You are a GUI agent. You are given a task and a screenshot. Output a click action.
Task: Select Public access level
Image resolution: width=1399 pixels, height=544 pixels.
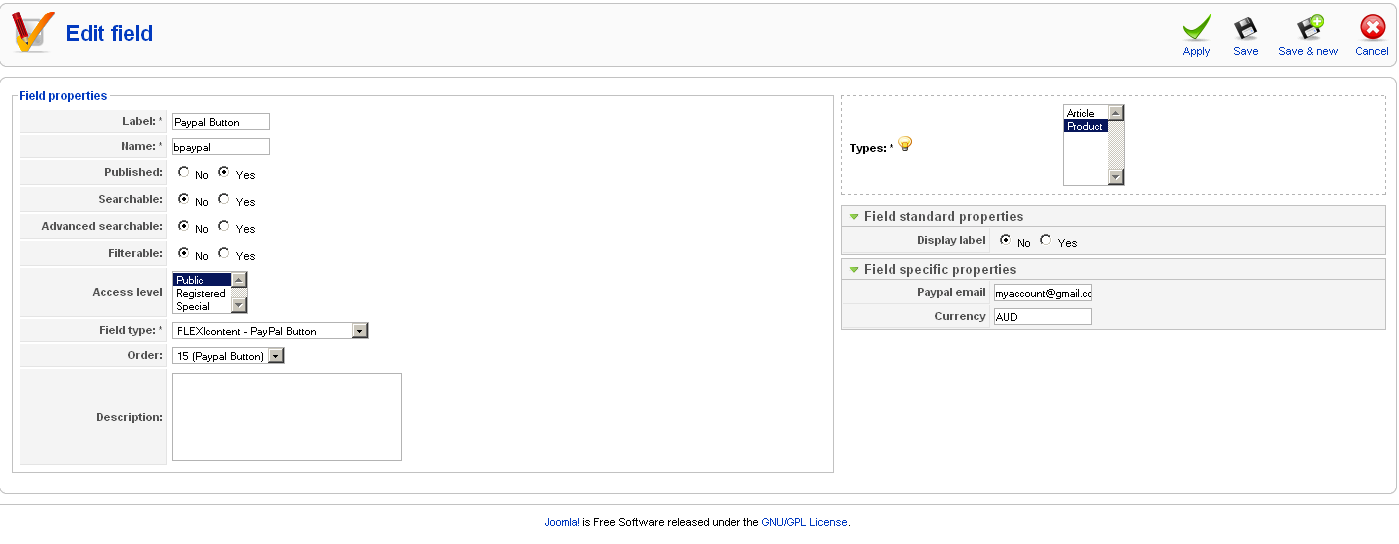(202, 280)
